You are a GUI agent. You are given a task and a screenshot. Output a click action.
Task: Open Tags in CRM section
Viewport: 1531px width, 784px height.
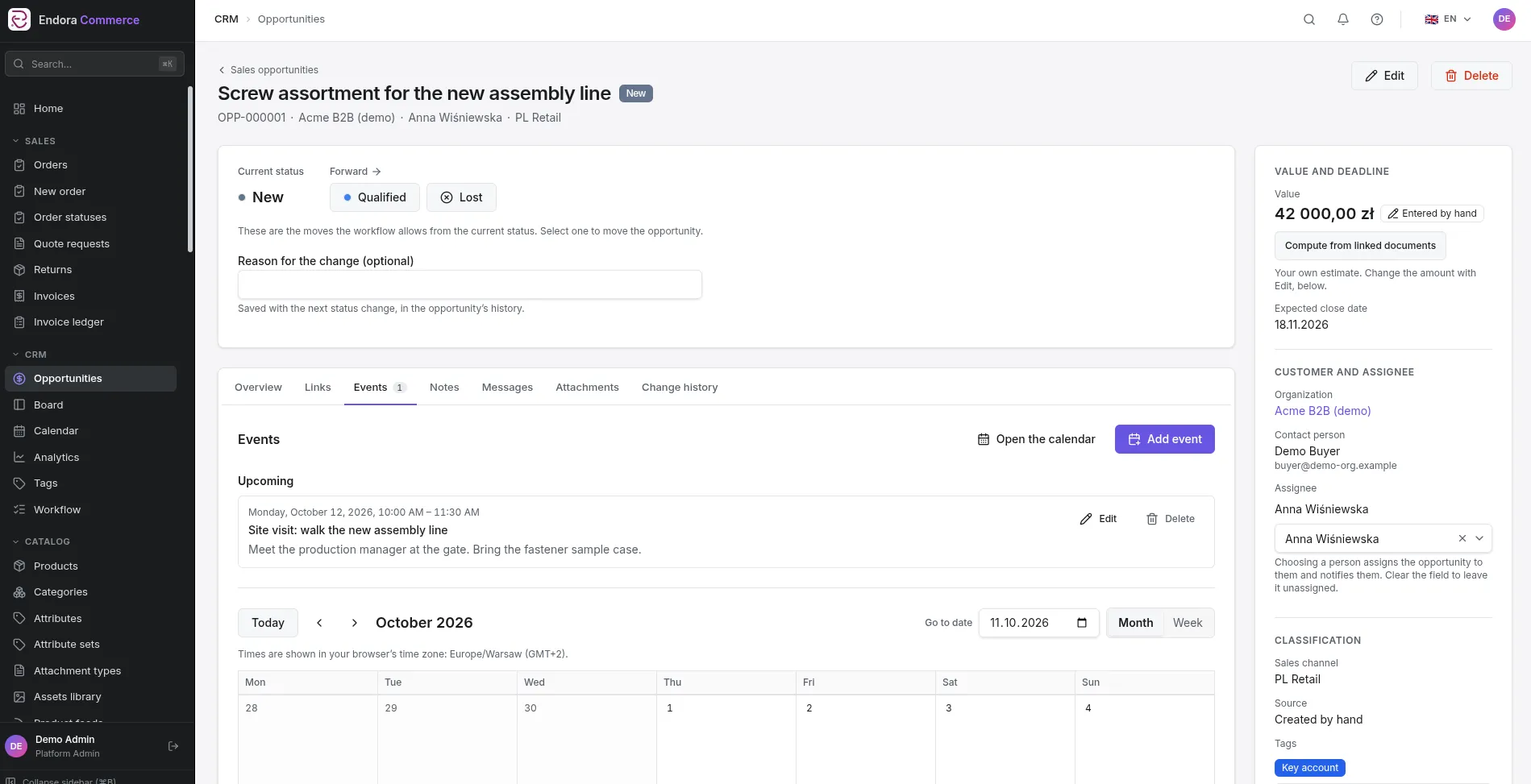[x=90, y=483]
